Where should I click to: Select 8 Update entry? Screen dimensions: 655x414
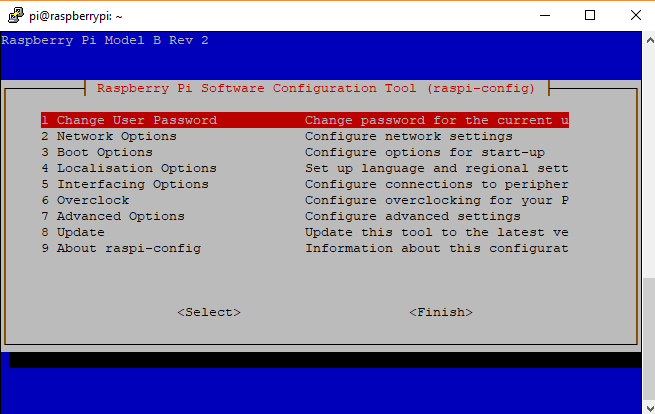pos(305,232)
